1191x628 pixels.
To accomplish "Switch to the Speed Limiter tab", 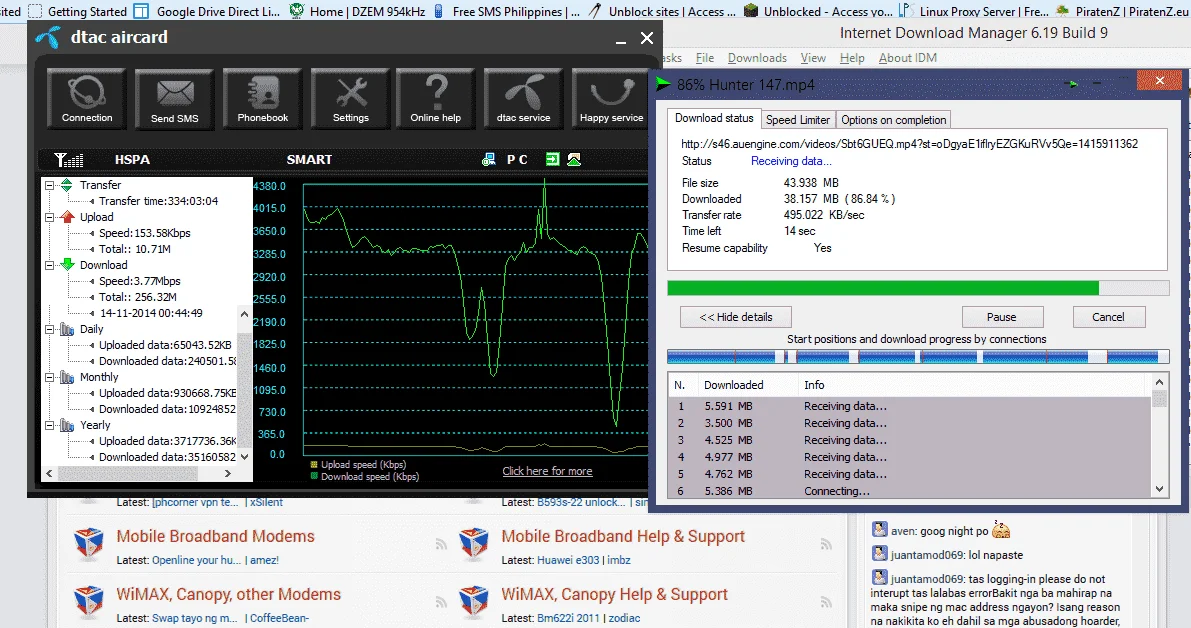I will pos(798,120).
